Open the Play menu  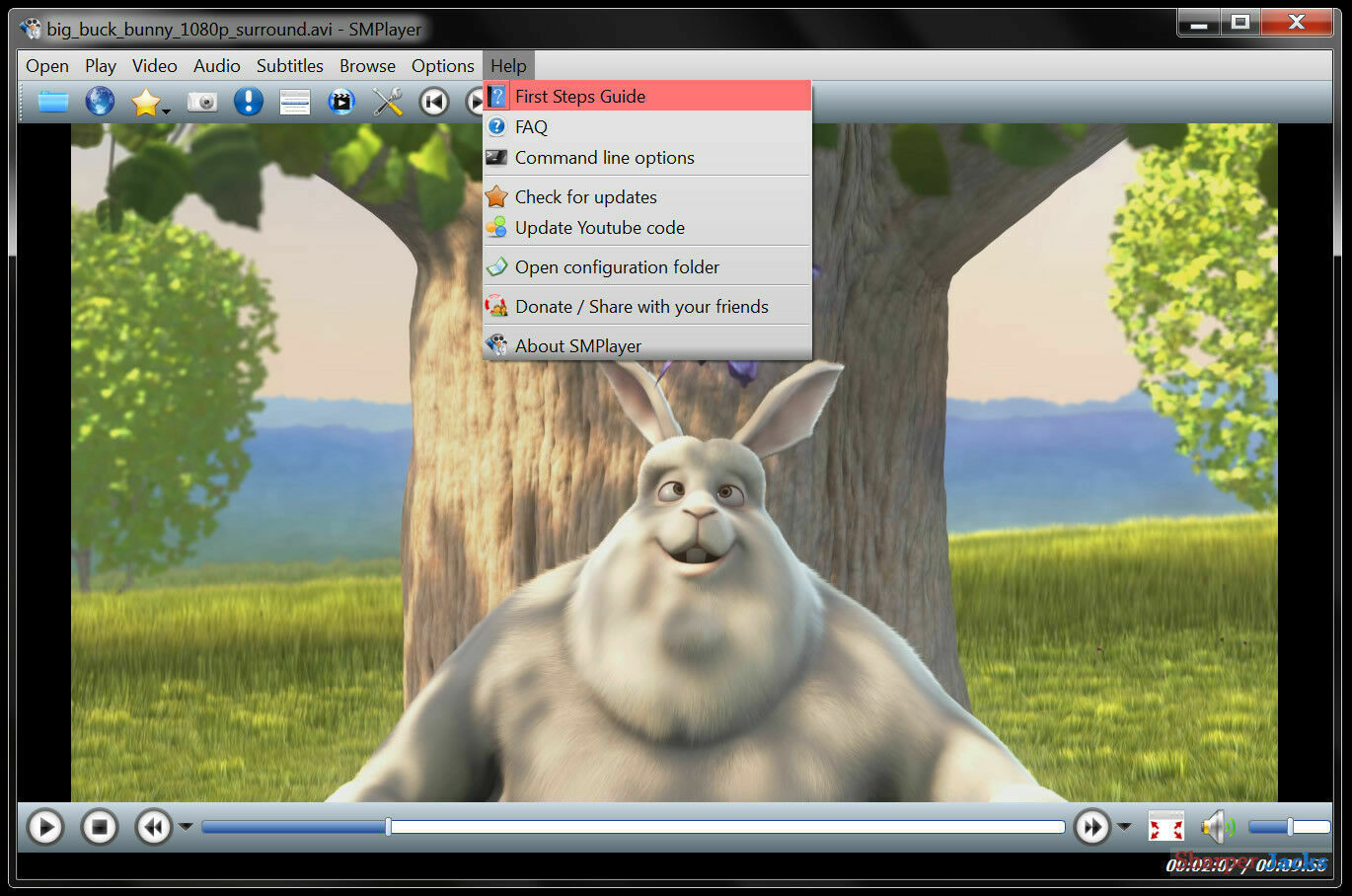pyautogui.click(x=101, y=66)
